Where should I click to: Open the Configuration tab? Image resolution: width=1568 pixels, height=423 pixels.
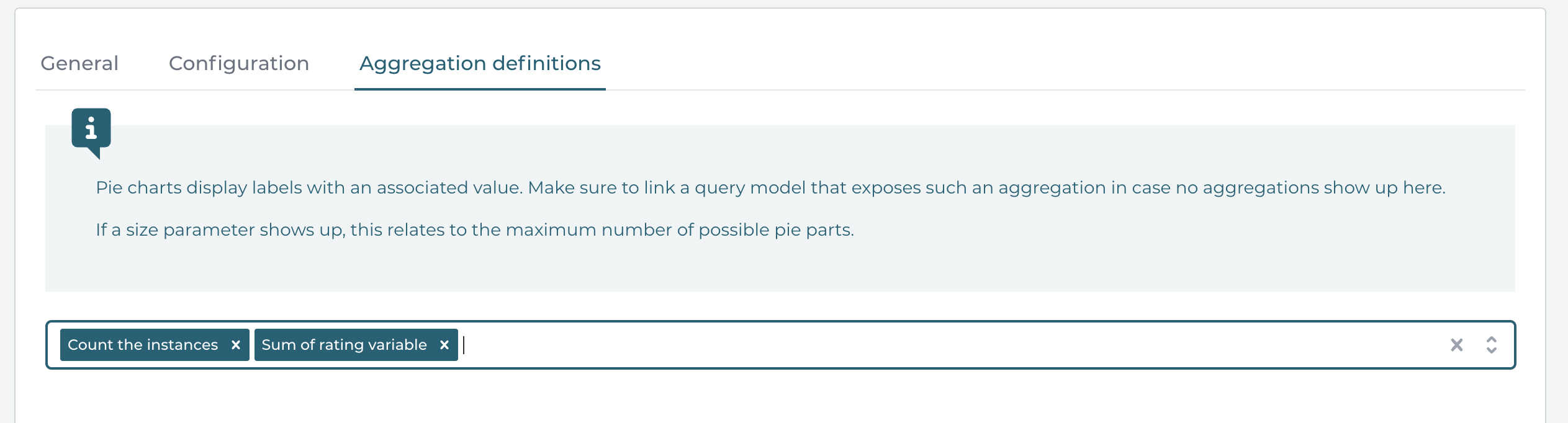[238, 63]
